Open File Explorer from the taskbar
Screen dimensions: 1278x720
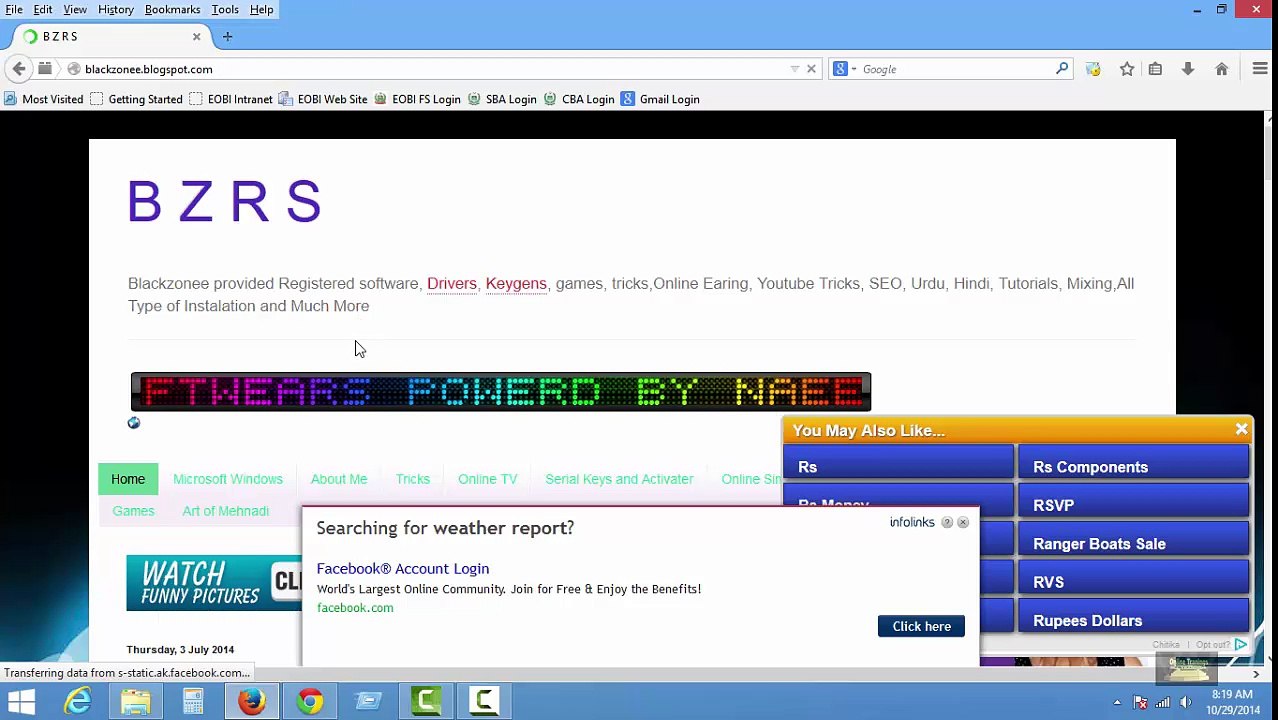point(136,701)
